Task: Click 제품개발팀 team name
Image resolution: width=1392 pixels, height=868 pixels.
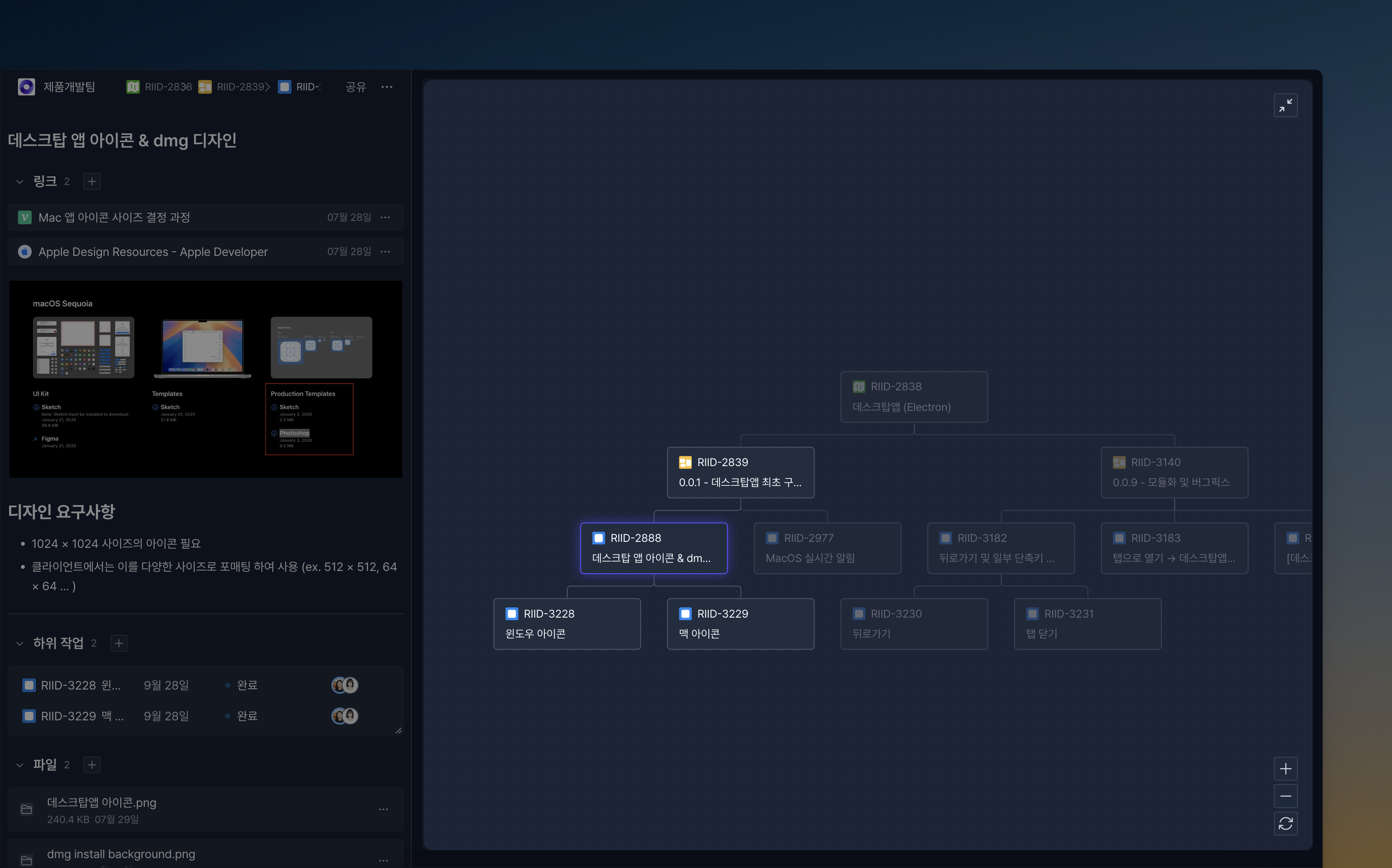Action: tap(69, 87)
